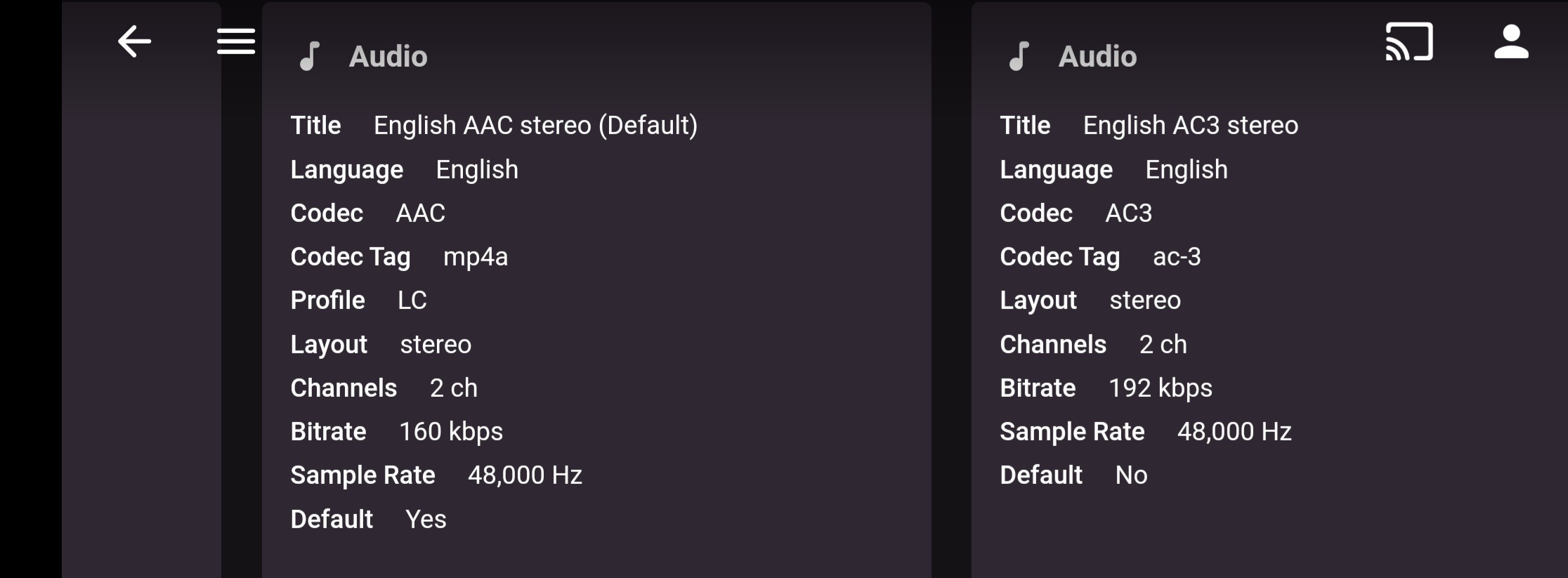Click the 192 kbps bitrate value

point(1160,388)
